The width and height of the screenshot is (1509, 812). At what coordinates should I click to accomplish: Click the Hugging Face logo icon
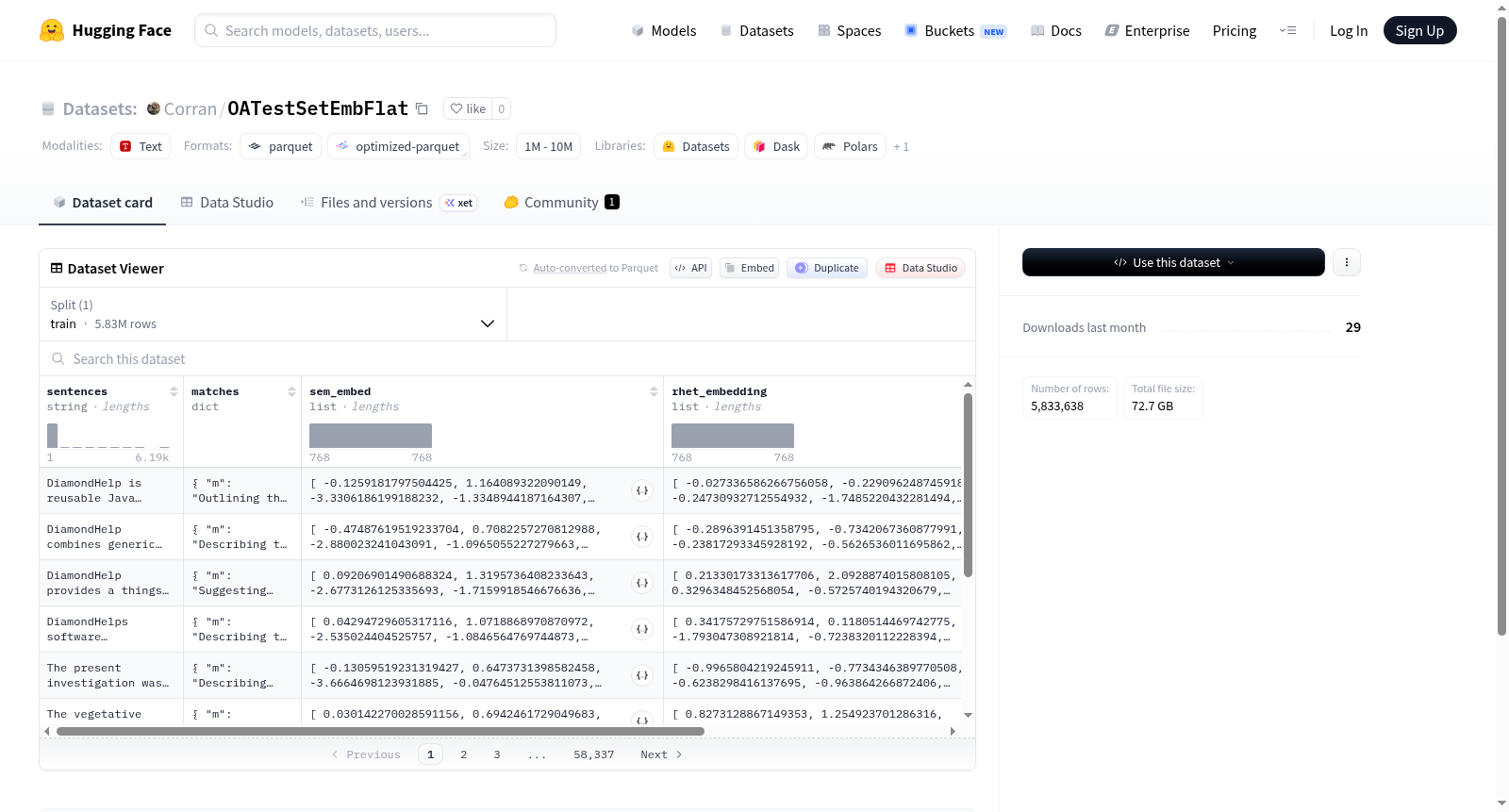[x=52, y=30]
